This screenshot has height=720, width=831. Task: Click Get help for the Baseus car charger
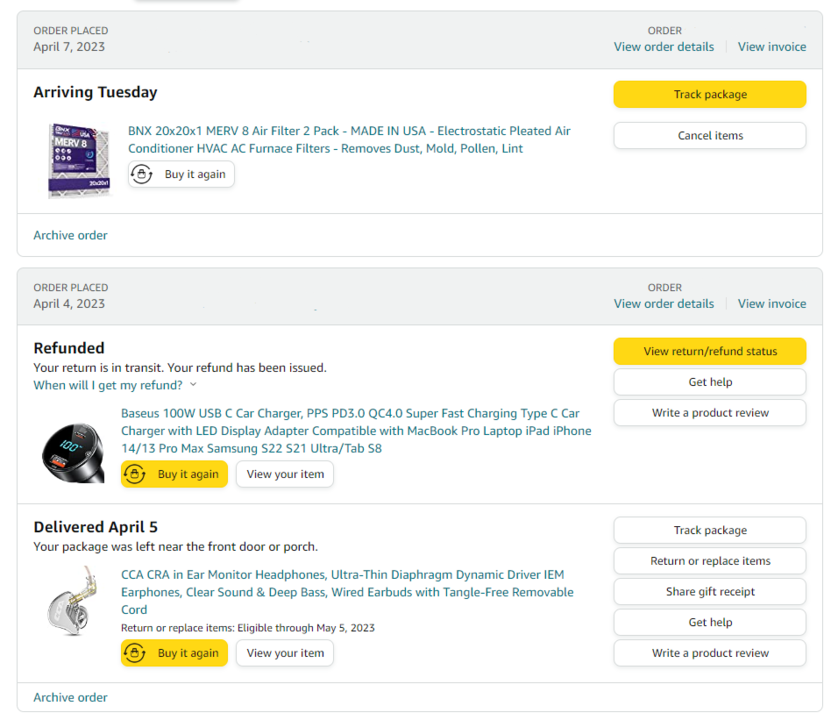click(709, 382)
